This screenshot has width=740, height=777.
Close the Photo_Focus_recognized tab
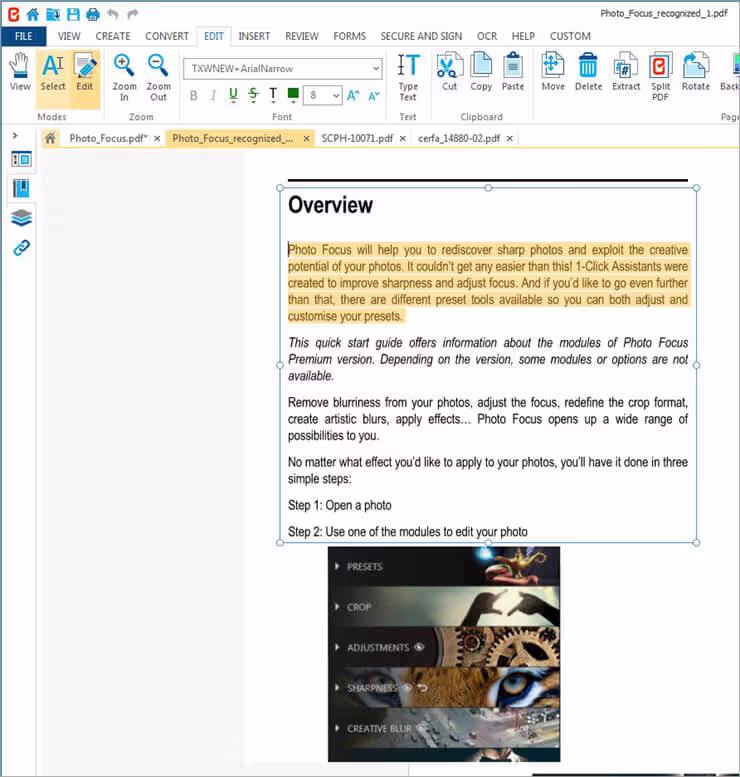306,139
